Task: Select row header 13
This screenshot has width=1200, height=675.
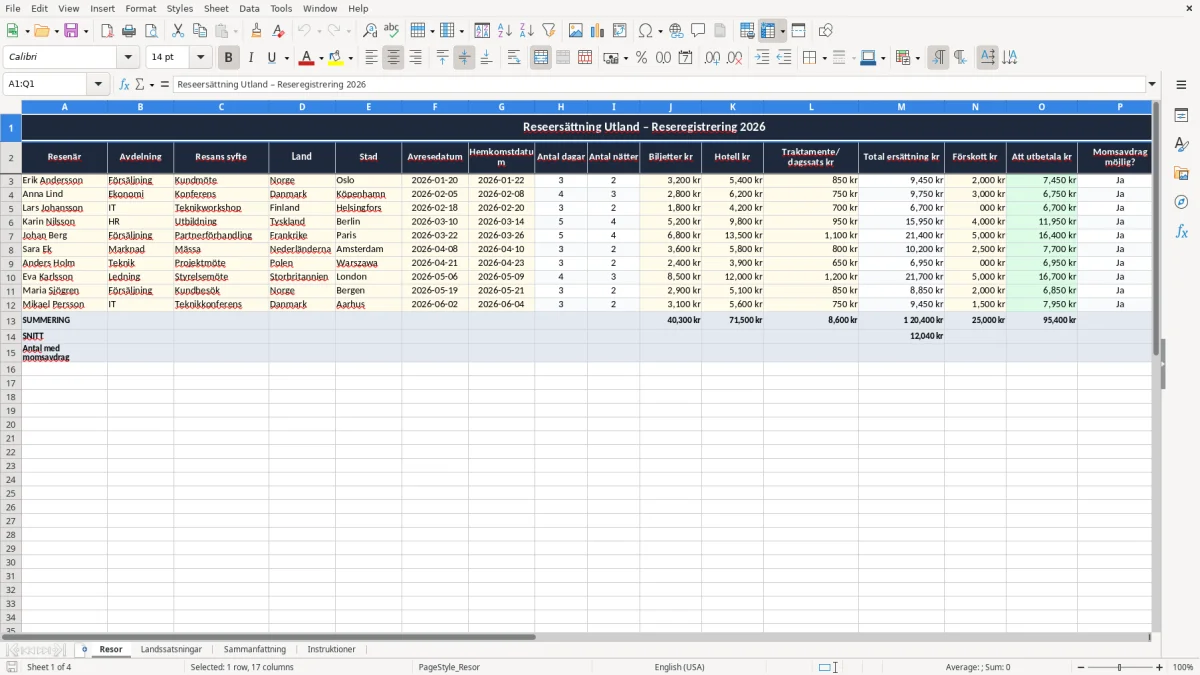Action: pyautogui.click(x=11, y=320)
